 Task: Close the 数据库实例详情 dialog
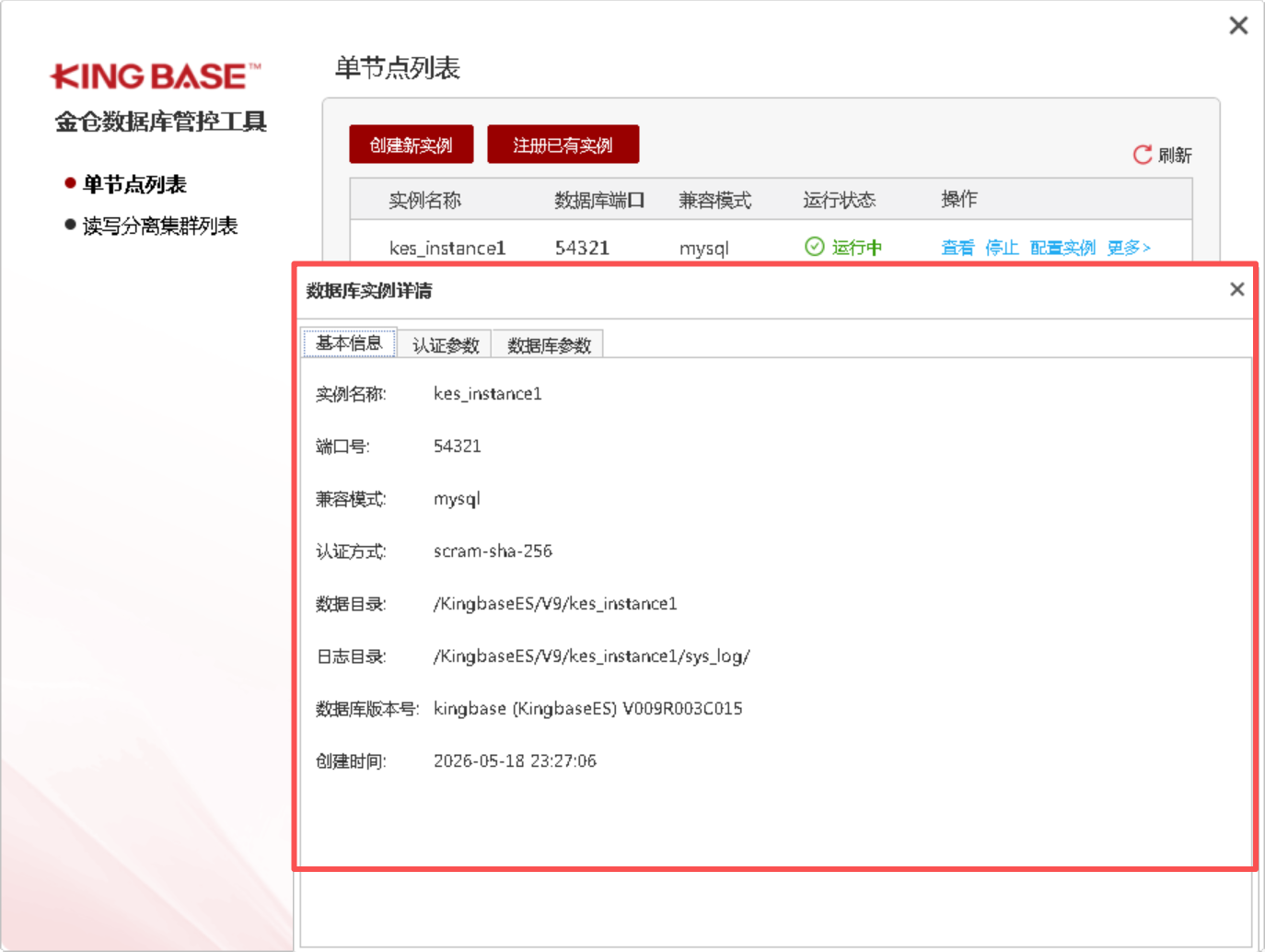click(1237, 289)
